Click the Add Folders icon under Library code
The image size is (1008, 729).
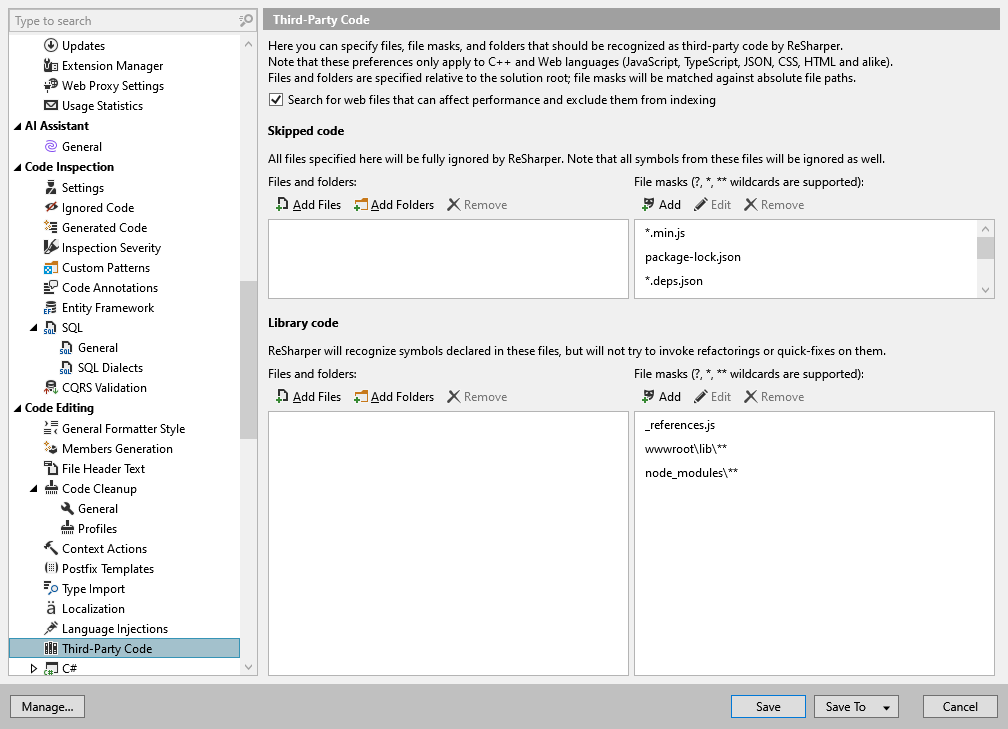coord(361,396)
